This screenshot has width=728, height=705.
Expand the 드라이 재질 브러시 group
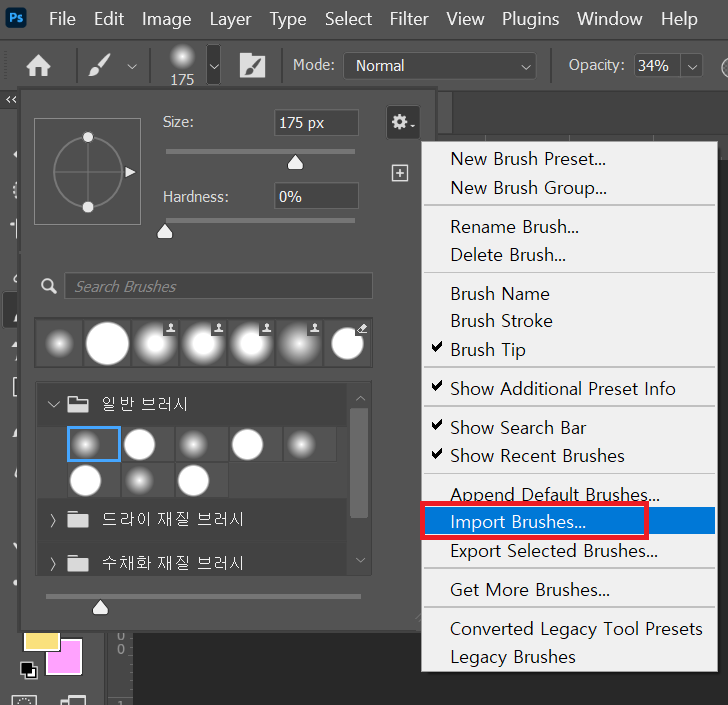pos(53,520)
